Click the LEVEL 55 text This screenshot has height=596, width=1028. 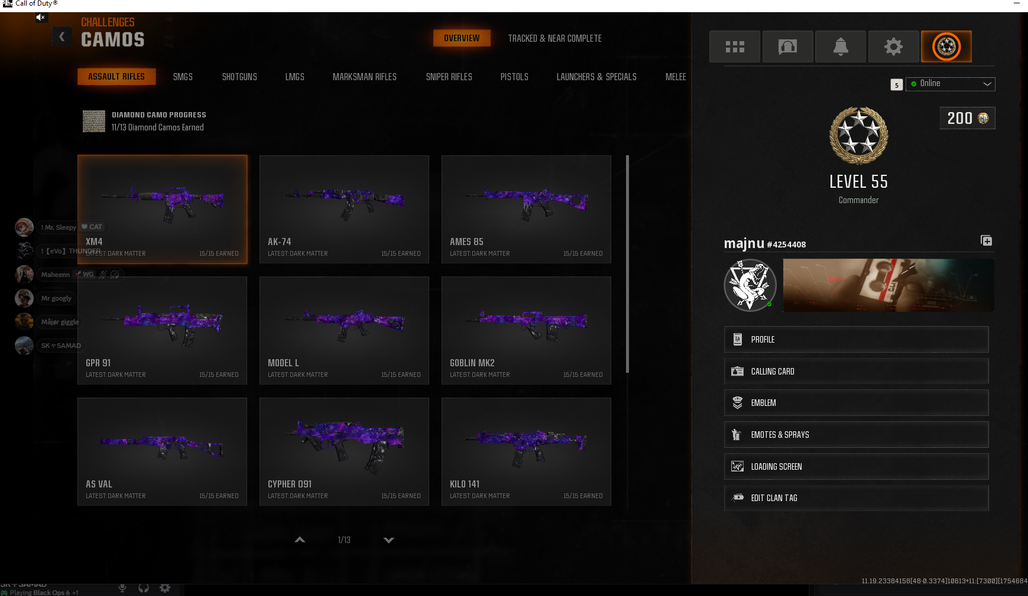(x=858, y=182)
